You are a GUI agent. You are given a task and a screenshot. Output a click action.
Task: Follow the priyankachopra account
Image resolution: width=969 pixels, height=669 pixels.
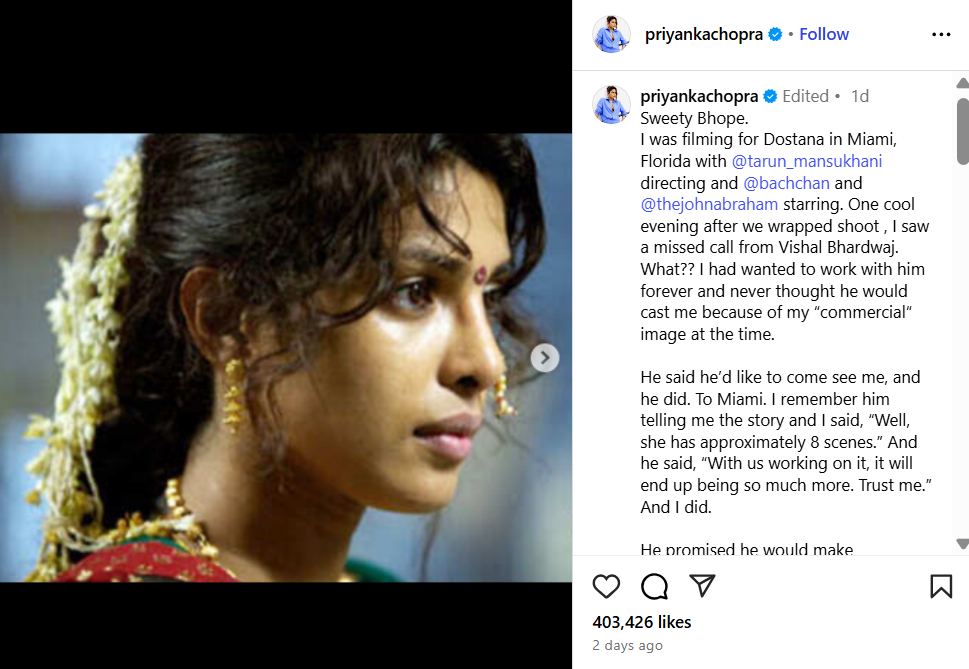824,35
